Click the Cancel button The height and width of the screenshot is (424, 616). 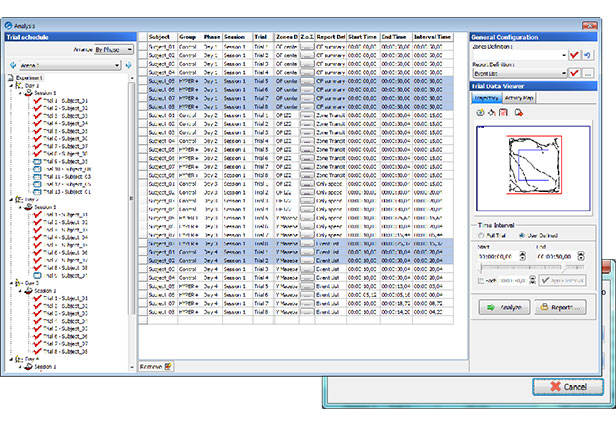click(567, 386)
